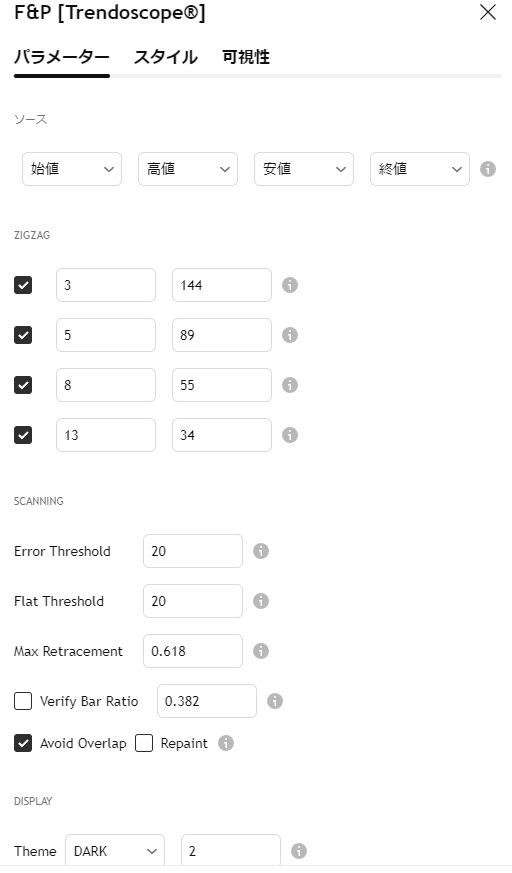
Task: Open the 終値 source dropdown
Action: coord(420,169)
